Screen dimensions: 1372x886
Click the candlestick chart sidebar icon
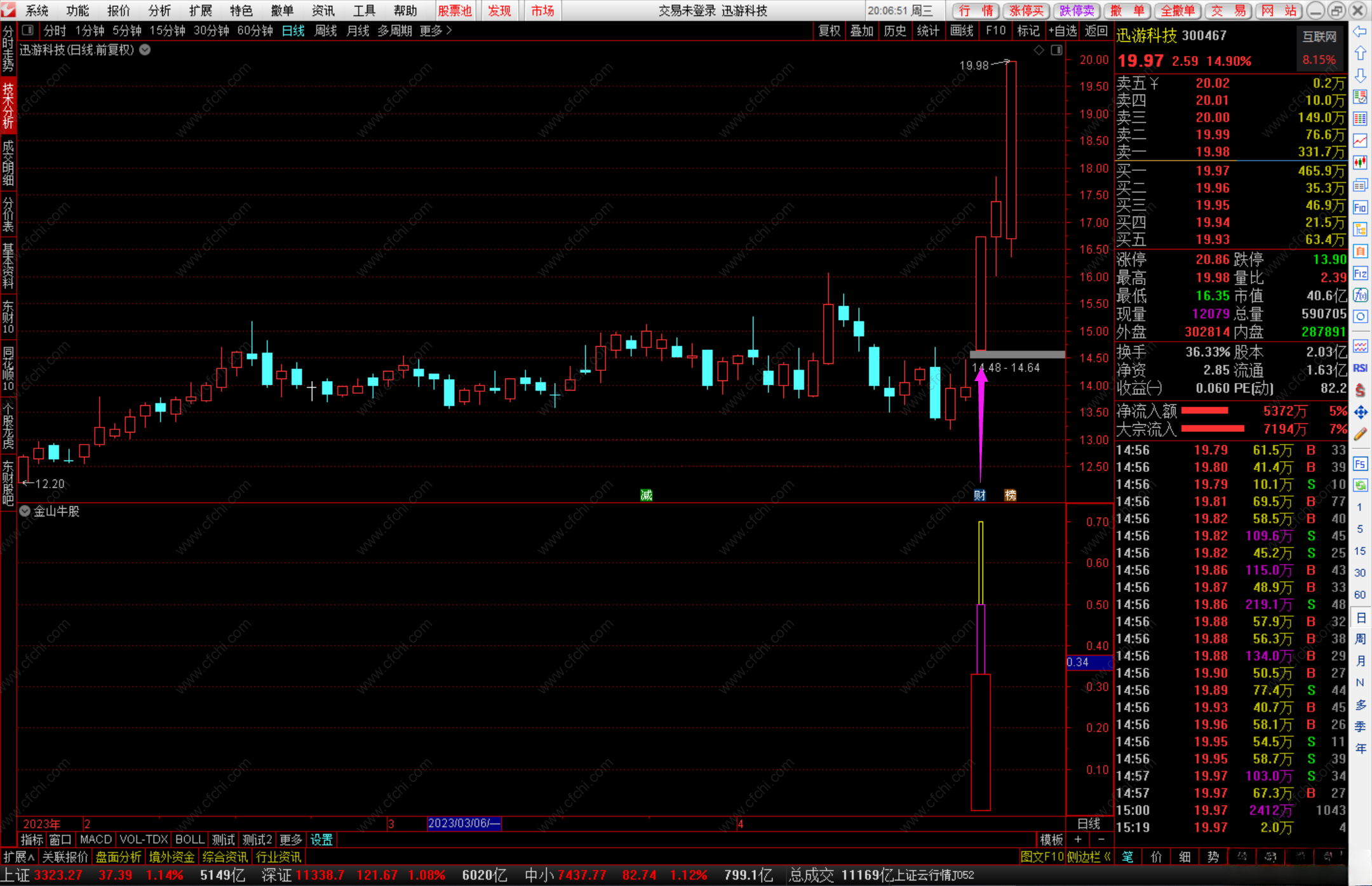pyautogui.click(x=1360, y=163)
